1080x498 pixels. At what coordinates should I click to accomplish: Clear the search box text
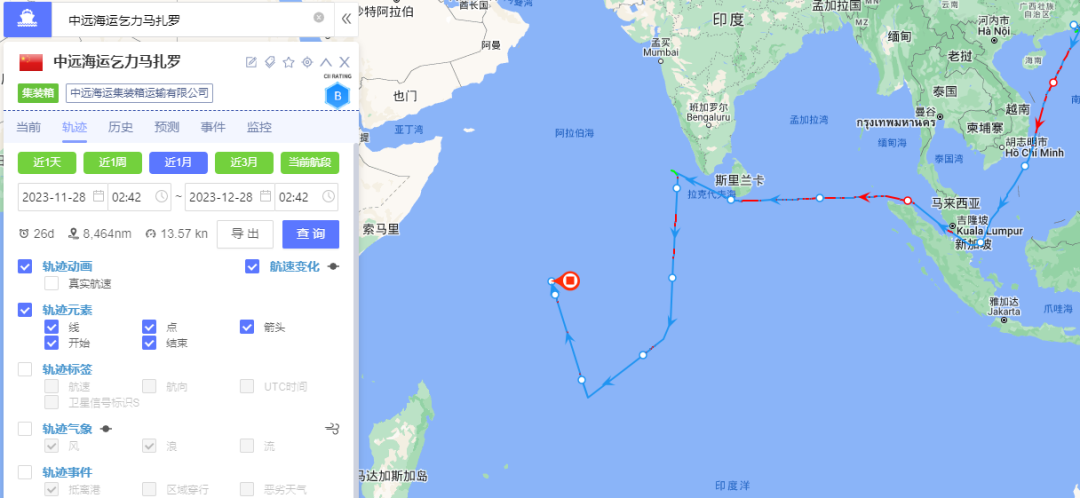318,18
